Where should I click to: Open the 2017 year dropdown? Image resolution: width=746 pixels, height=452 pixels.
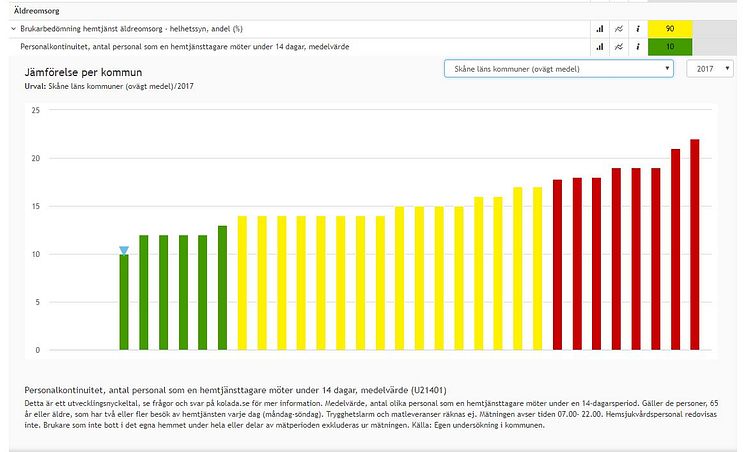coord(710,68)
